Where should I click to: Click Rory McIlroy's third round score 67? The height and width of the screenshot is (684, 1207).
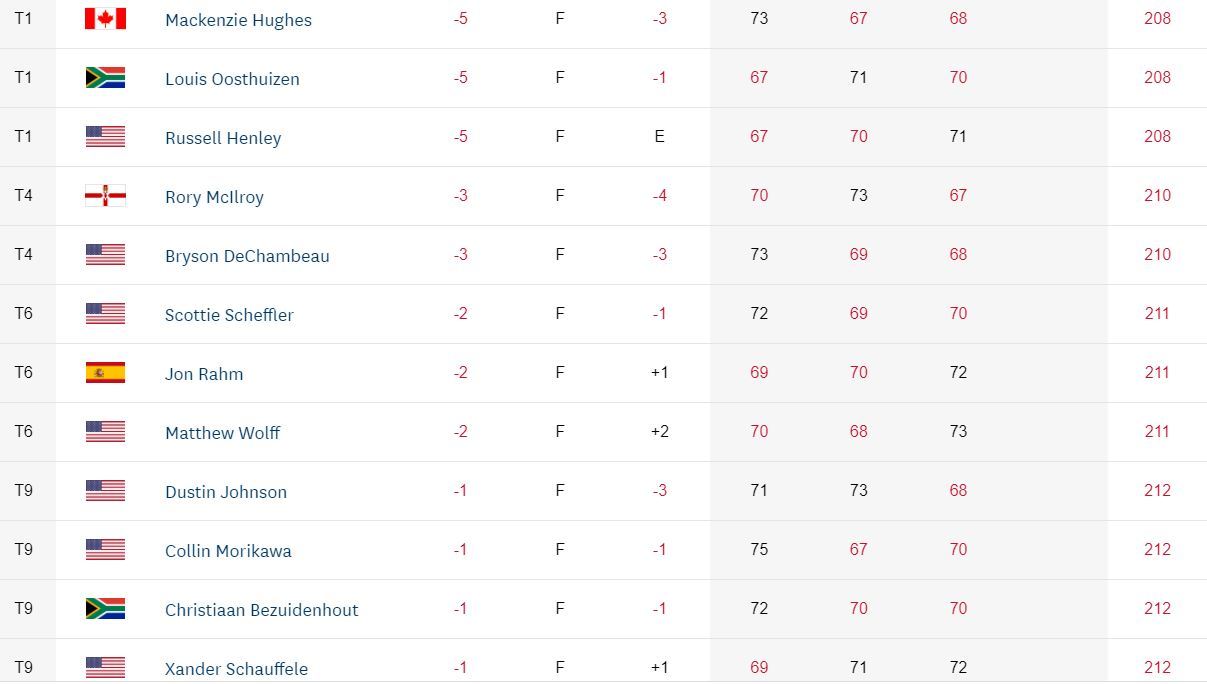click(x=958, y=195)
